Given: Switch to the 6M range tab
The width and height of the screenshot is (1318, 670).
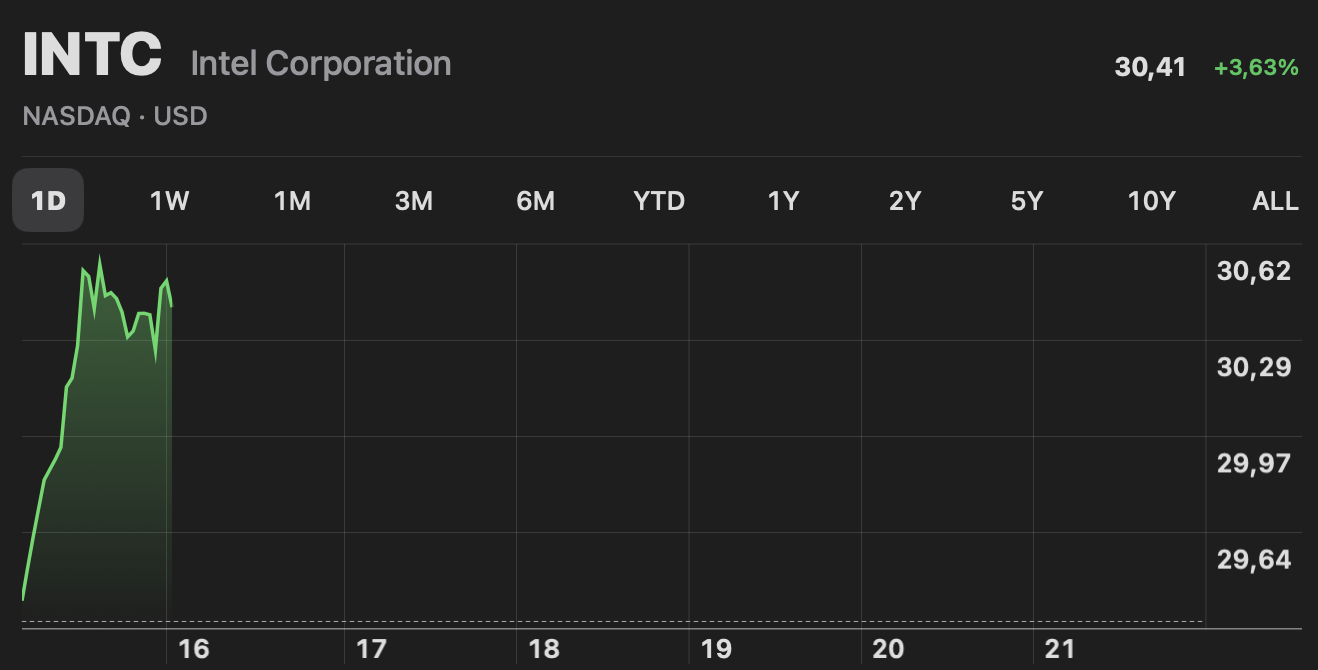Looking at the screenshot, I should tap(536, 201).
